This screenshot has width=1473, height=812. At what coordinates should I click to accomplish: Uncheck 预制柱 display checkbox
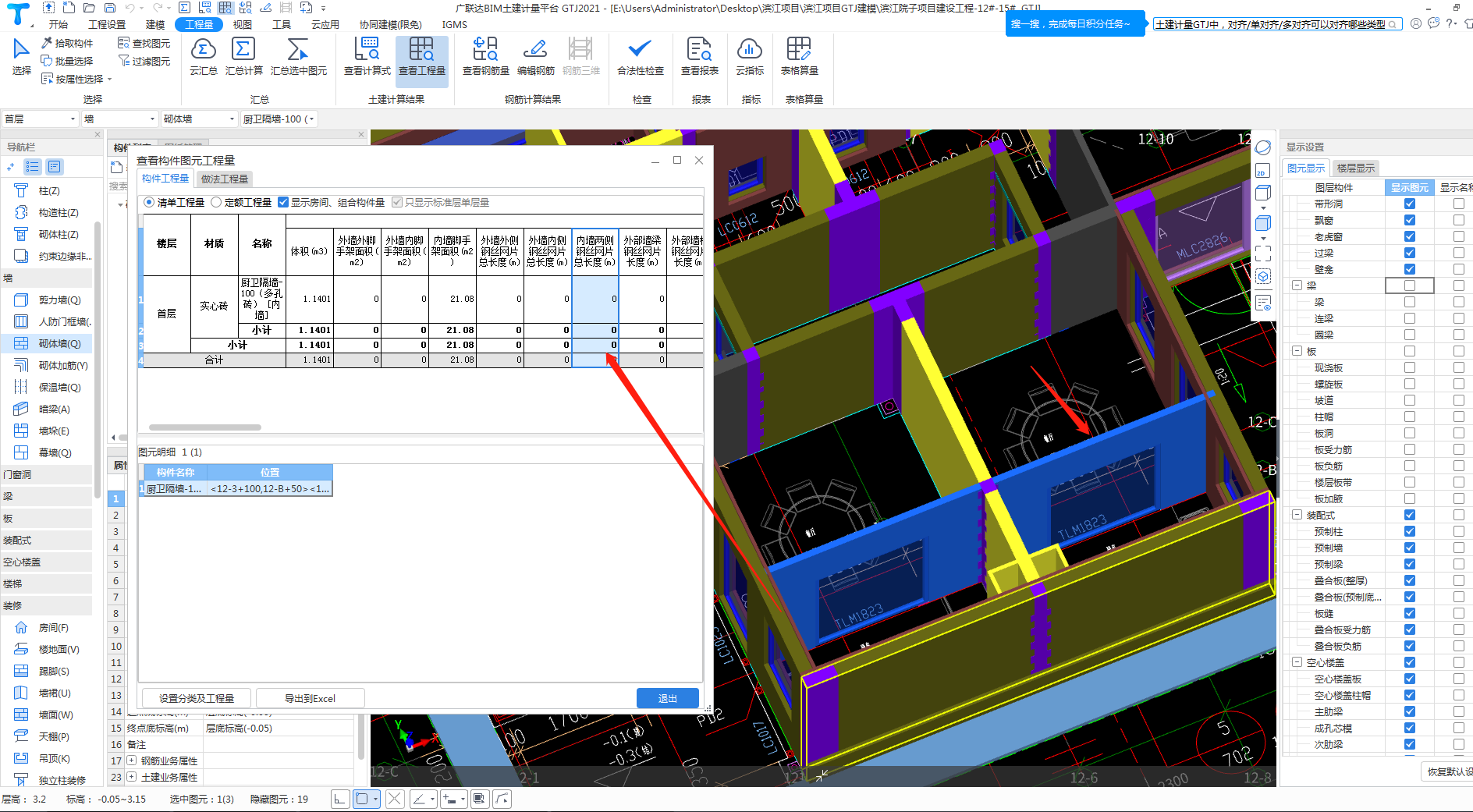pos(1409,531)
